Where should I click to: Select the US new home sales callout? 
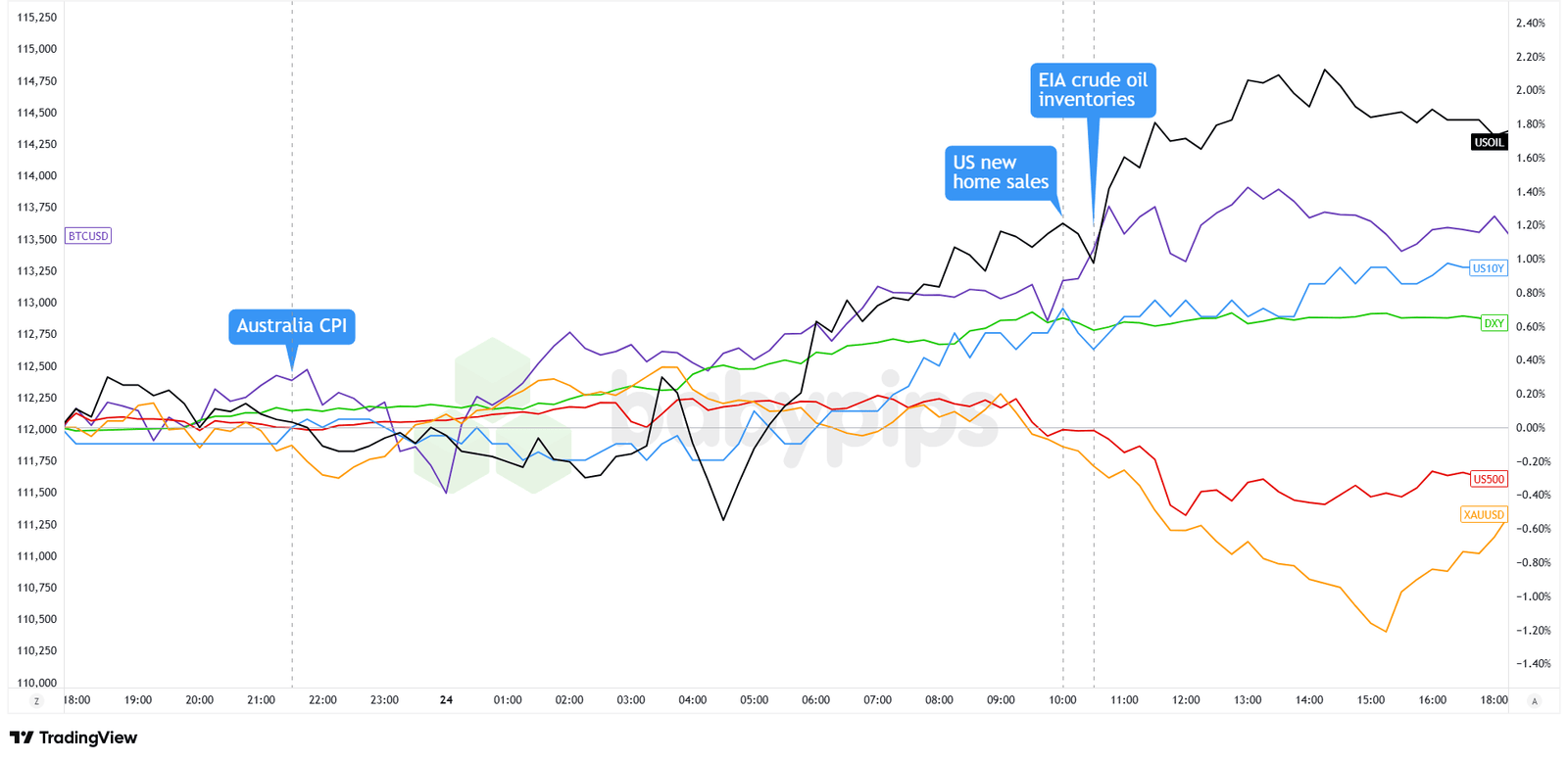point(1001,172)
